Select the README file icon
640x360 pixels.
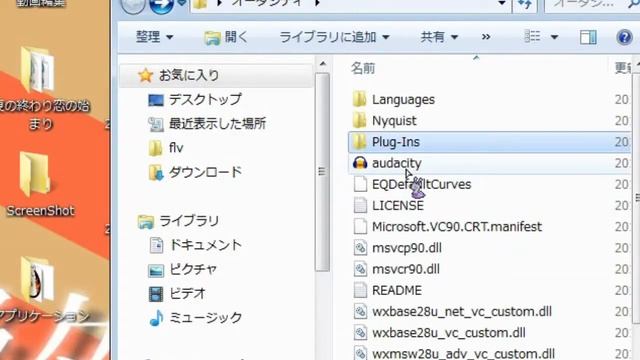click(x=360, y=290)
